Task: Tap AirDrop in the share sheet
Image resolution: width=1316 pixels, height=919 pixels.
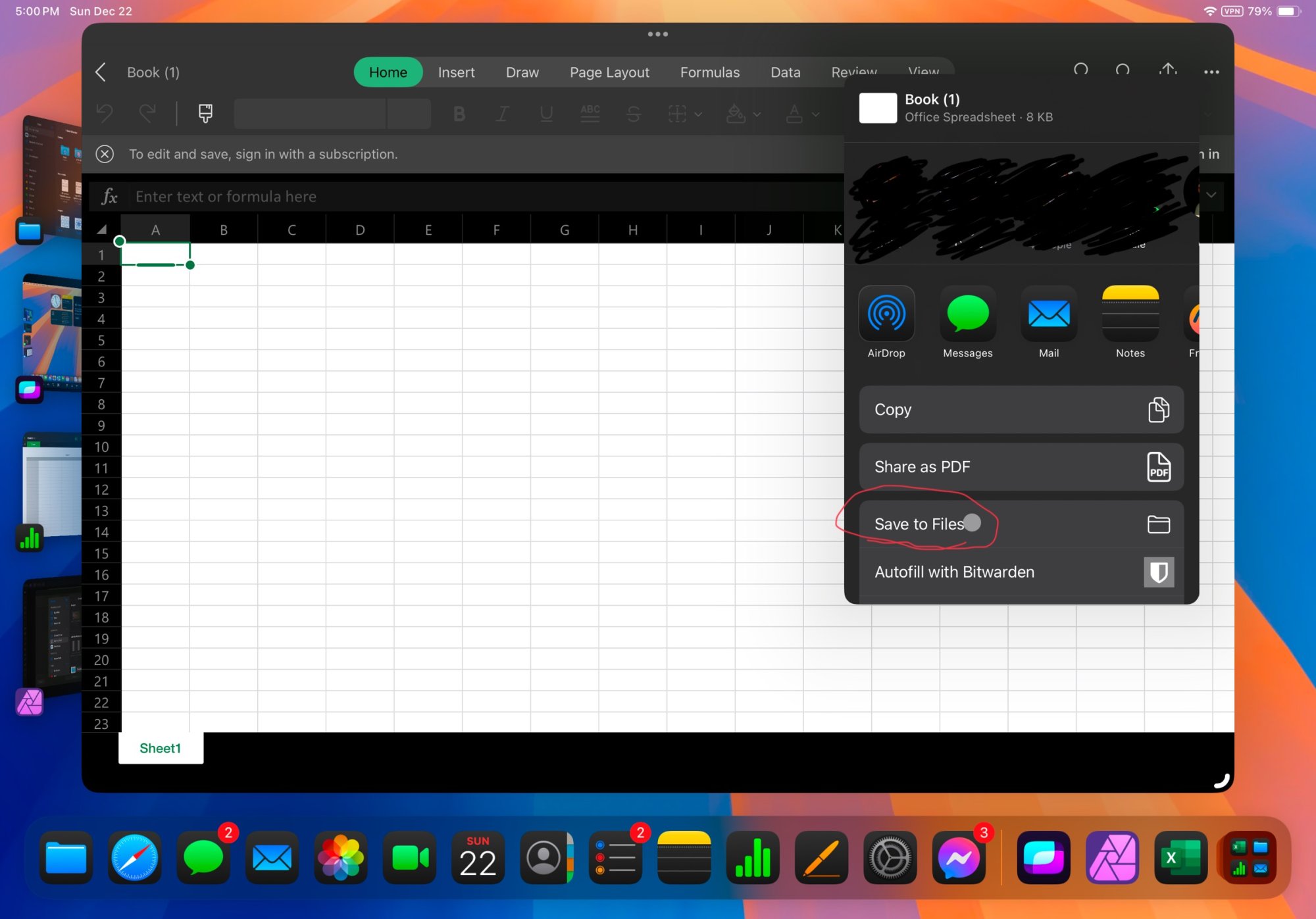Action: [x=886, y=314]
